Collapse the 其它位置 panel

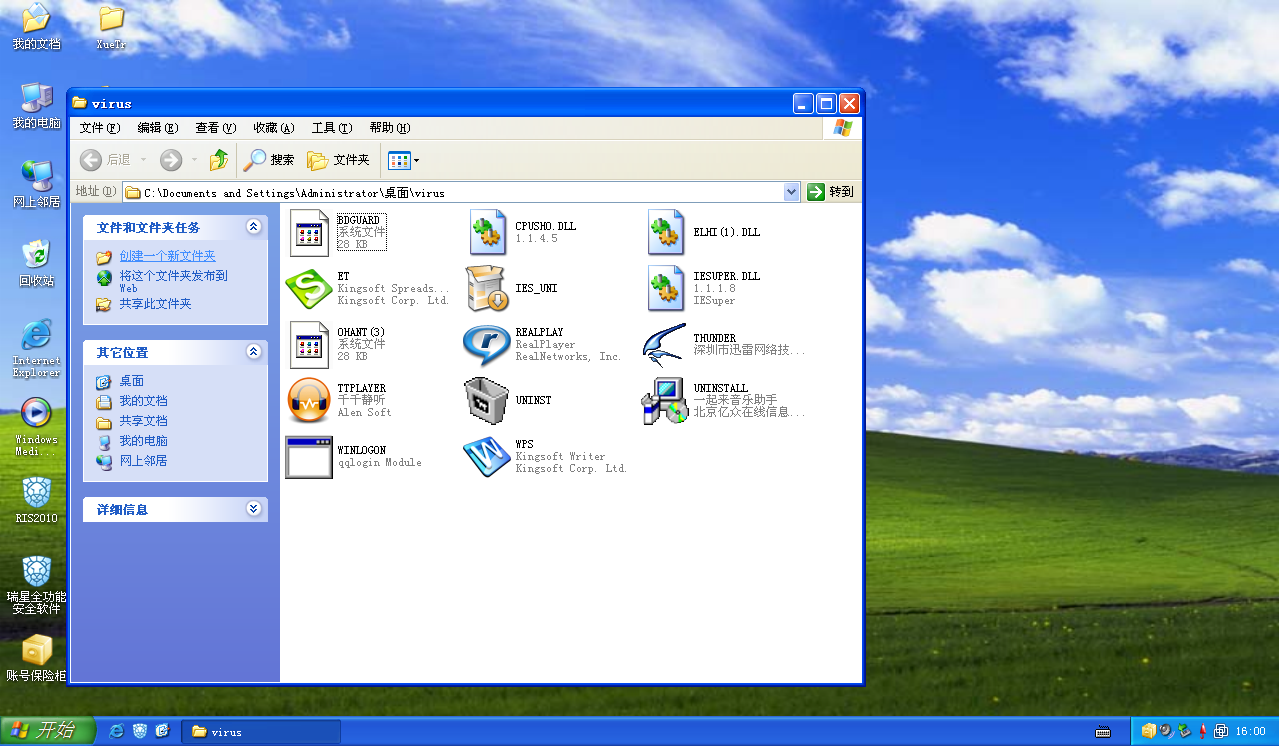click(254, 352)
